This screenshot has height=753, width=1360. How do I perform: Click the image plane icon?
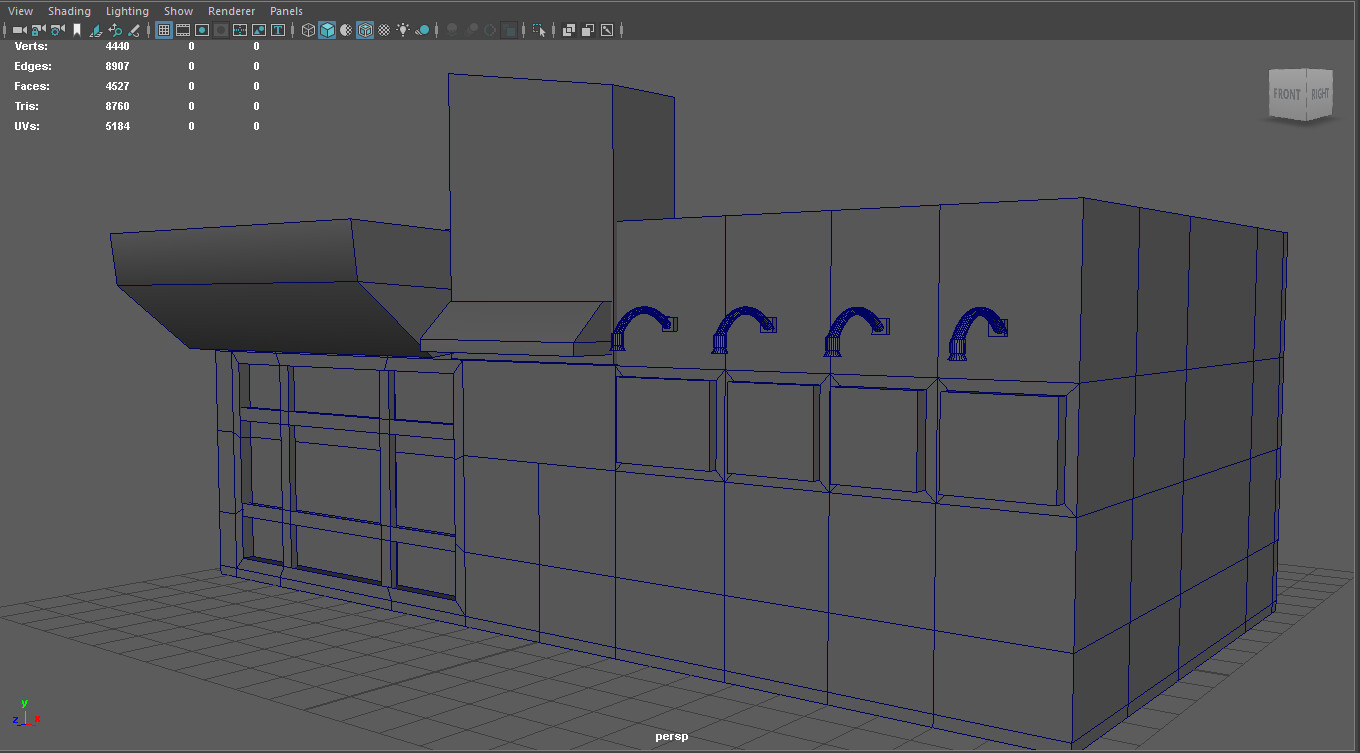[x=95, y=30]
